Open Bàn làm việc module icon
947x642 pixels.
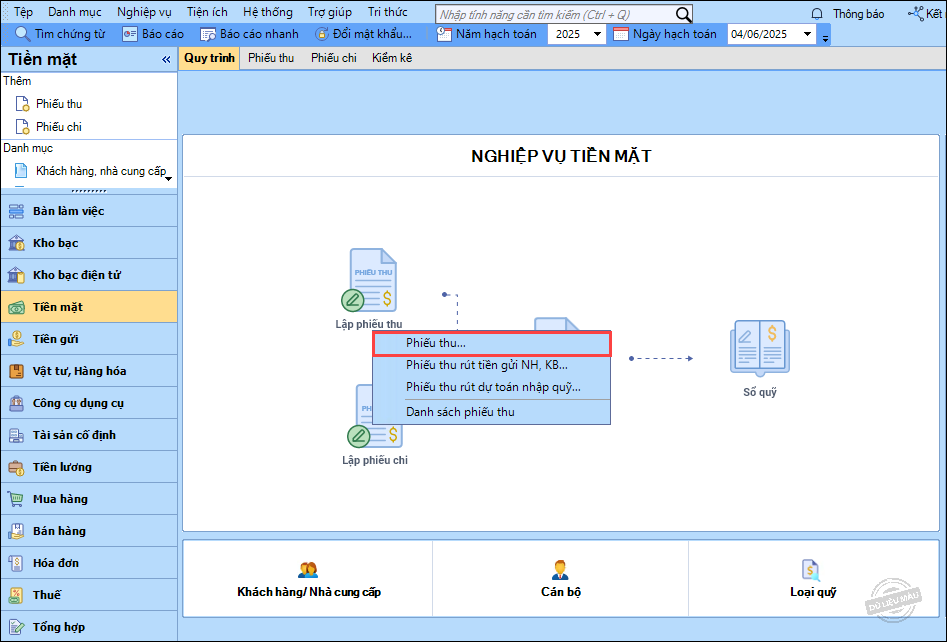coord(16,211)
